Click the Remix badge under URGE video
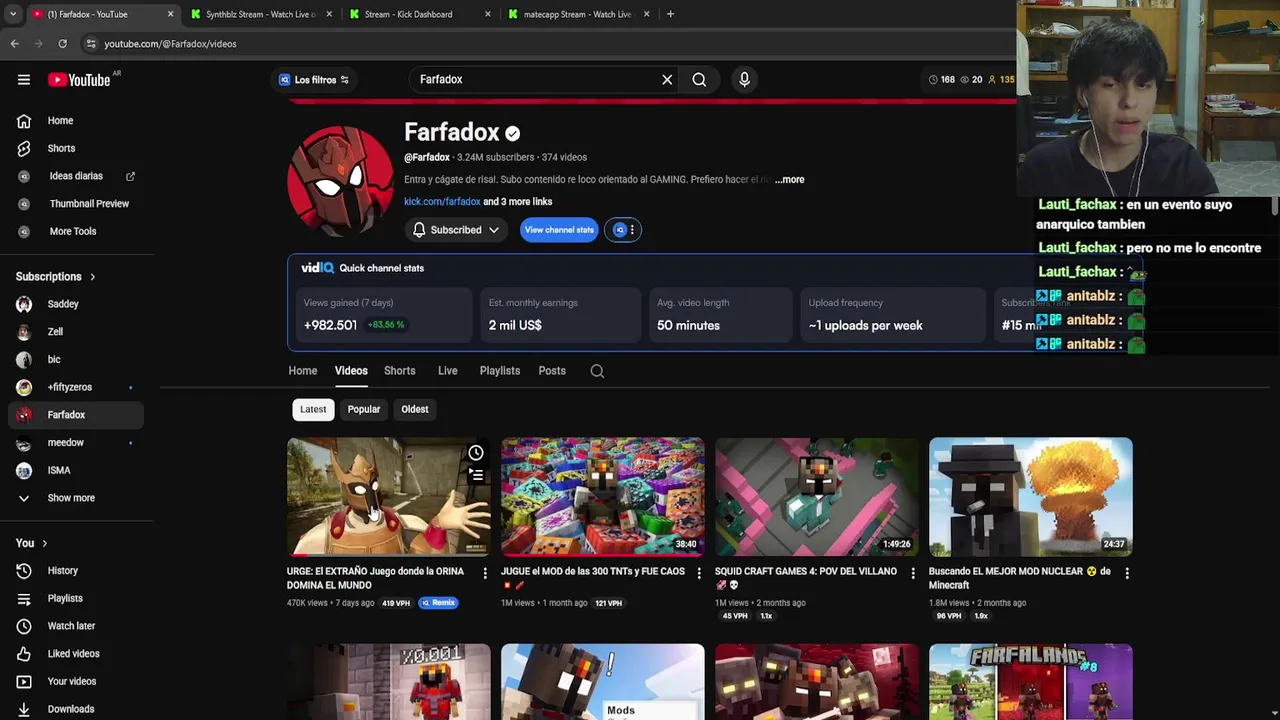The height and width of the screenshot is (720, 1280). 438,603
